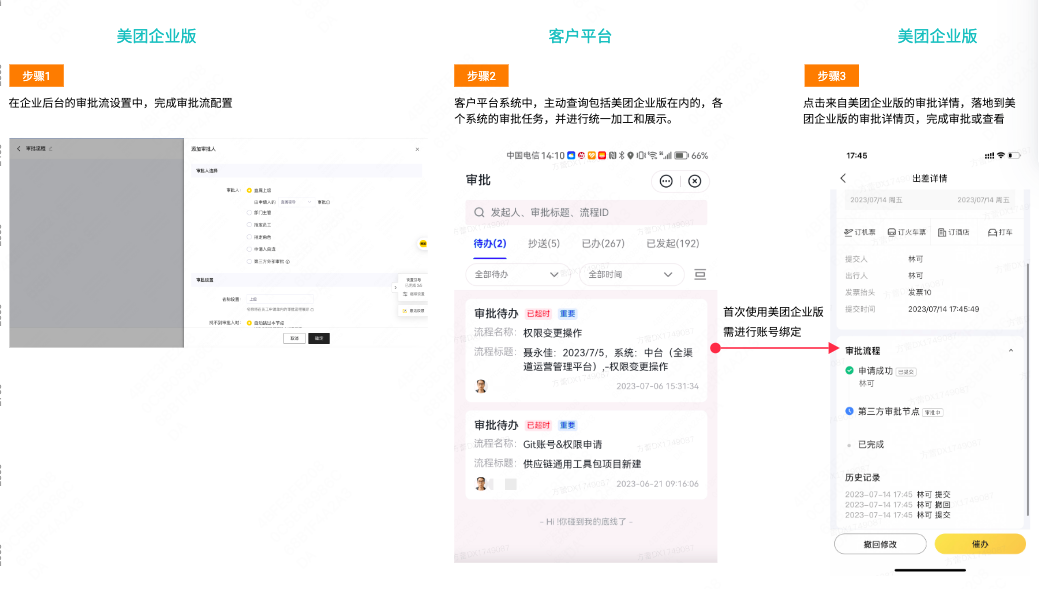
Task: Click the avatar on the 权限变更操作 approval card
Action: [x=481, y=386]
